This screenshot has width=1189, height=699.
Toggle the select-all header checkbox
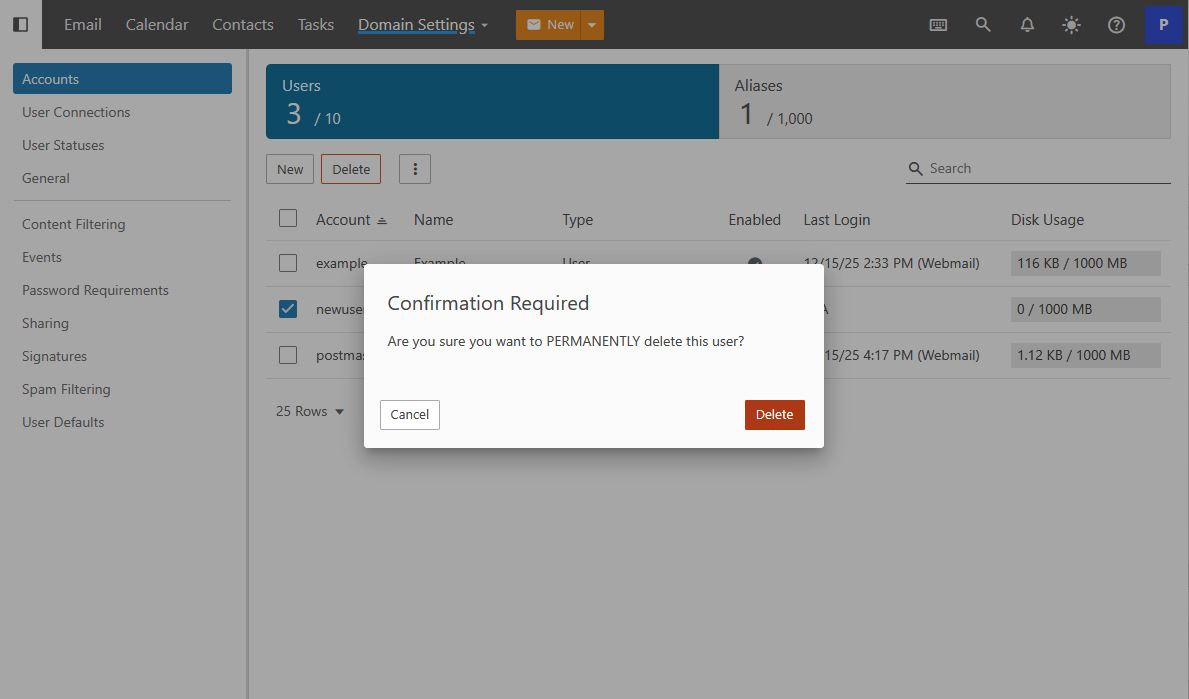[288, 218]
